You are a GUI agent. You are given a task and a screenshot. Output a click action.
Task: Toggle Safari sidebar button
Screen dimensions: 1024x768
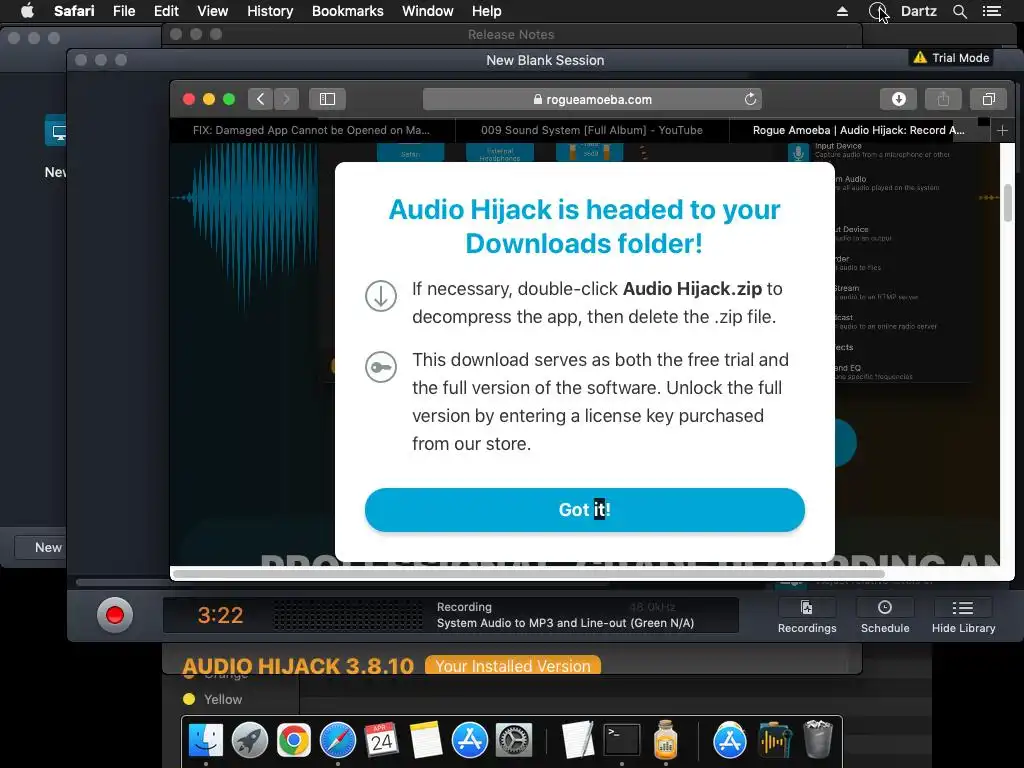tap(327, 99)
